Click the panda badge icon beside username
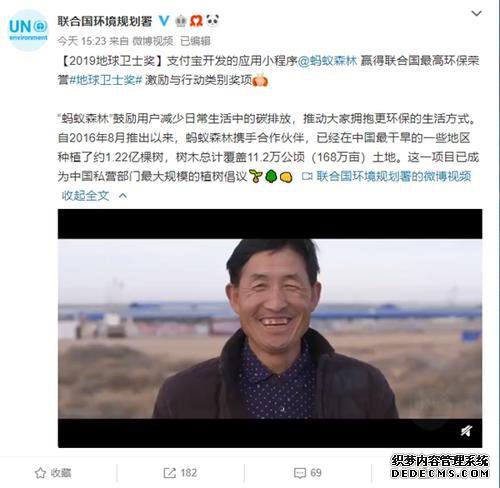 [x=212, y=20]
